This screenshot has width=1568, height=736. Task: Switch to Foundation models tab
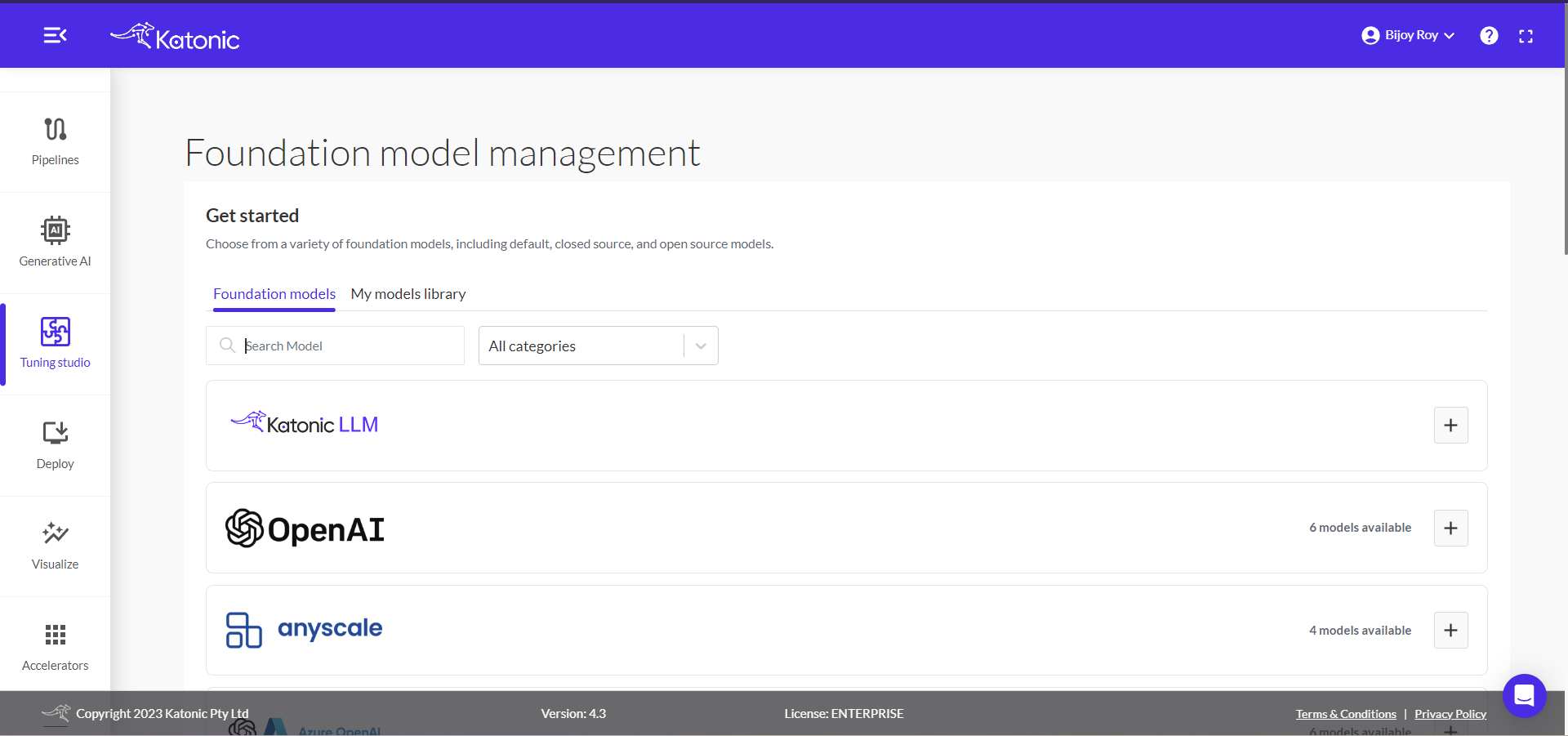point(274,294)
